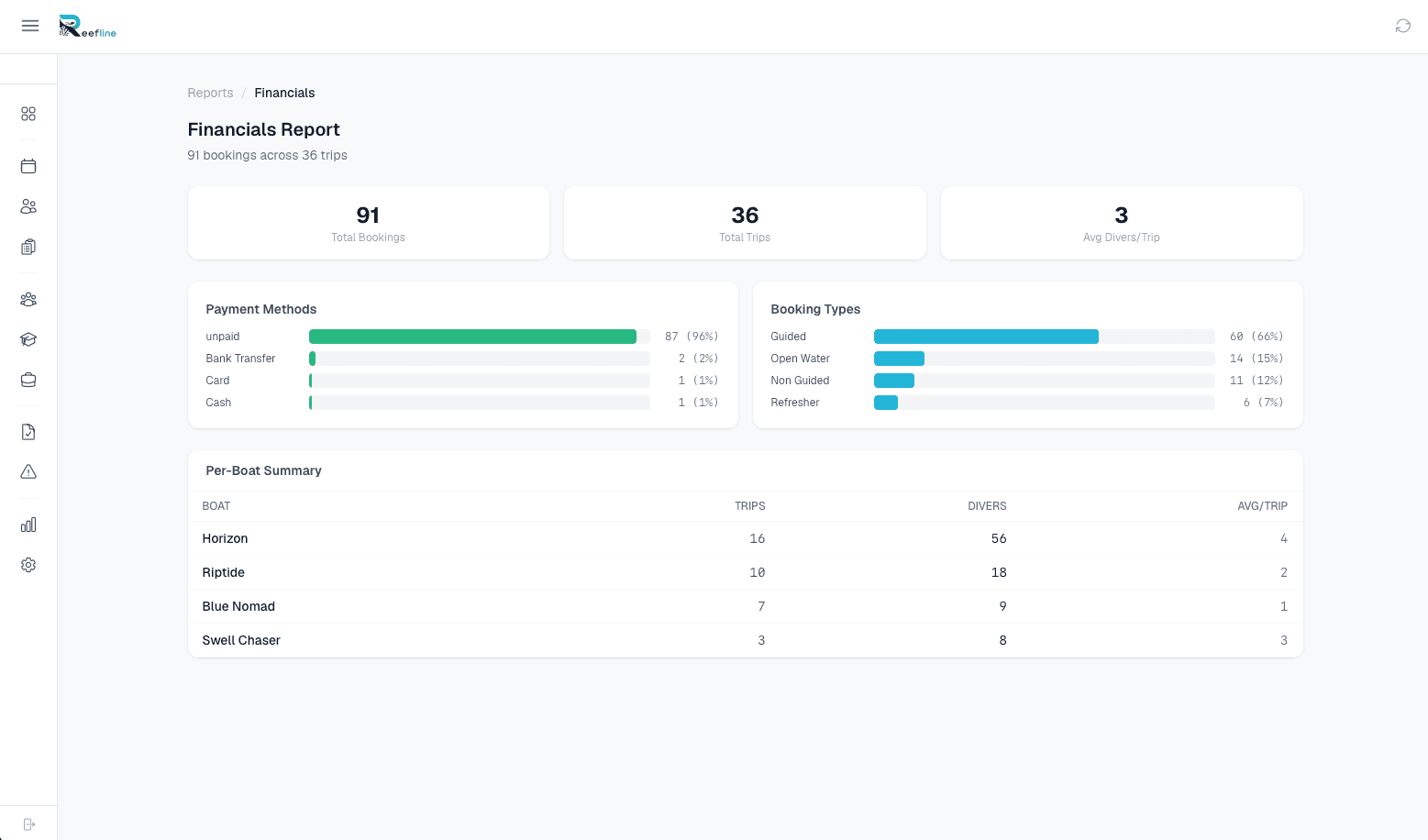
Task: Click the unpaid green progress bar
Action: click(472, 337)
